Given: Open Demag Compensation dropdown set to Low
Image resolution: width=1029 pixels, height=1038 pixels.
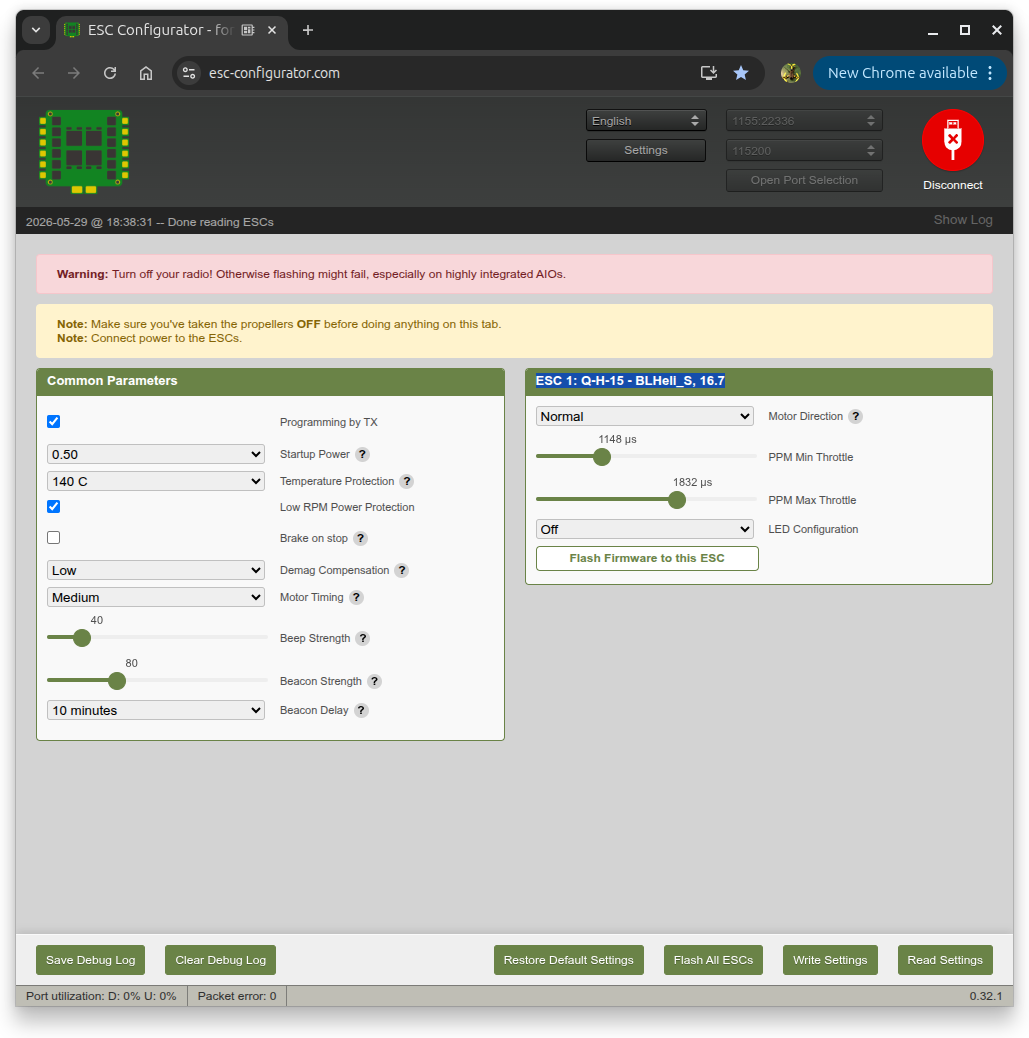Looking at the screenshot, I should pyautogui.click(x=156, y=571).
